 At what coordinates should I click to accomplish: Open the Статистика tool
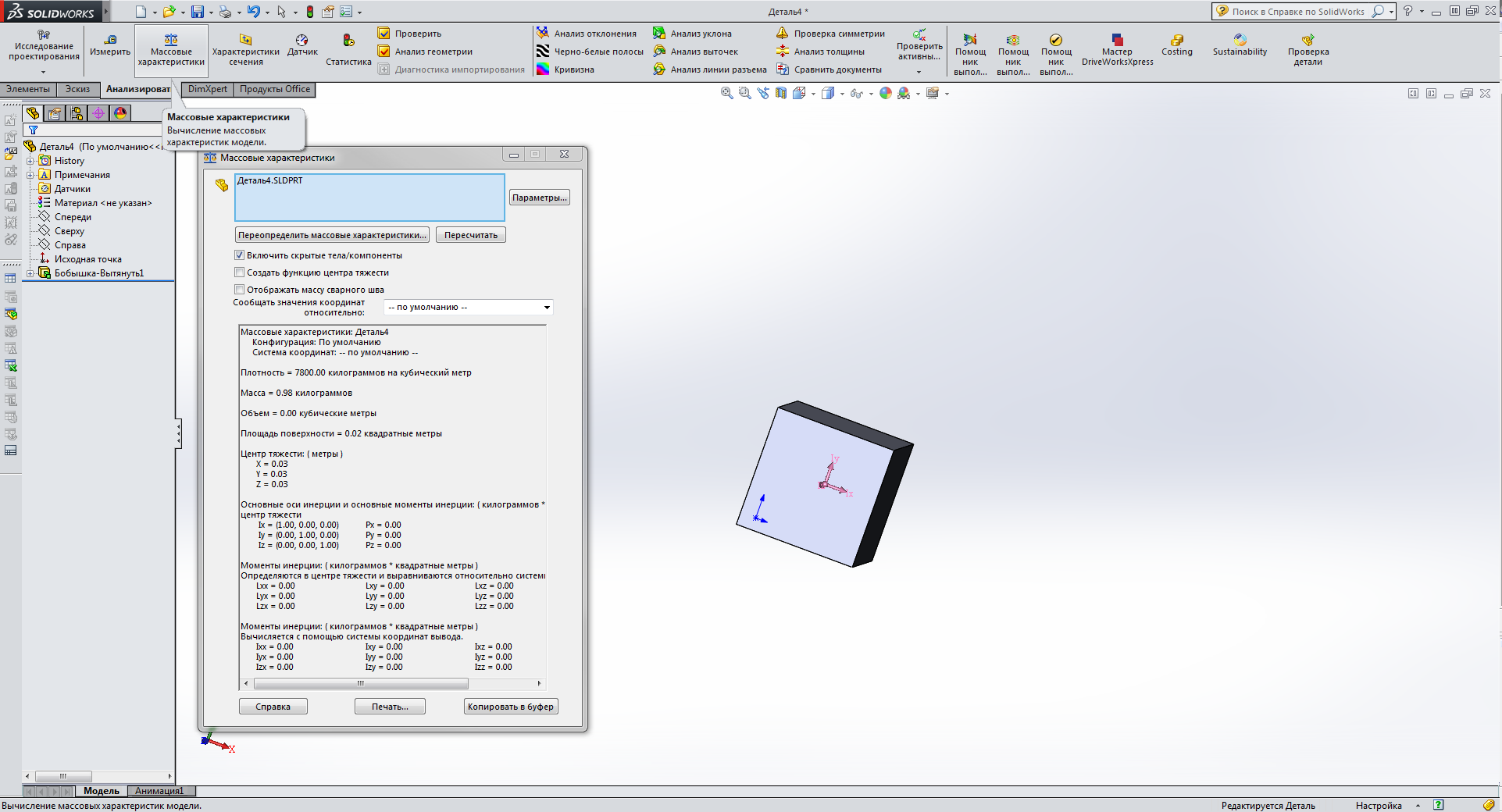348,50
